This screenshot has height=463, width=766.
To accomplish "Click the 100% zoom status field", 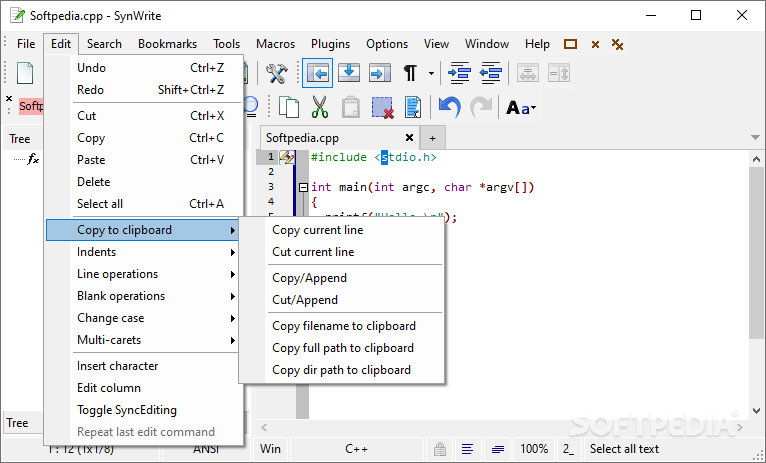I will tap(534, 449).
